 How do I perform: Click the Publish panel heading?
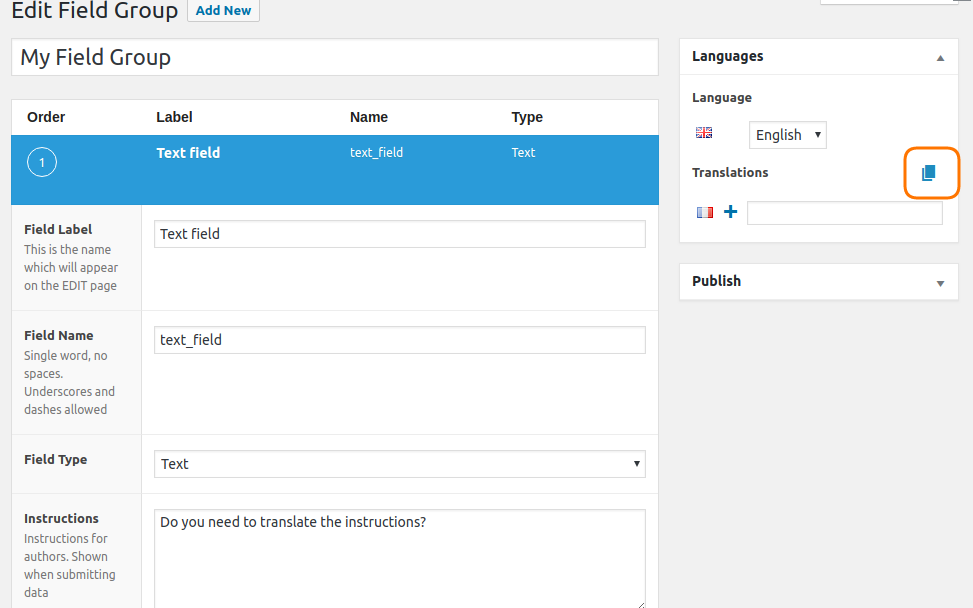717,281
